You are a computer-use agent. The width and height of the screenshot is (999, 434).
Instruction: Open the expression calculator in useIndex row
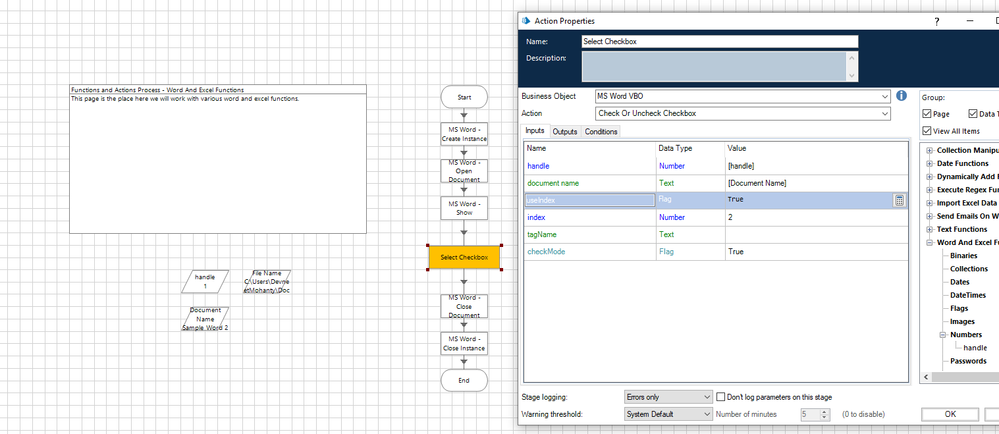(899, 200)
